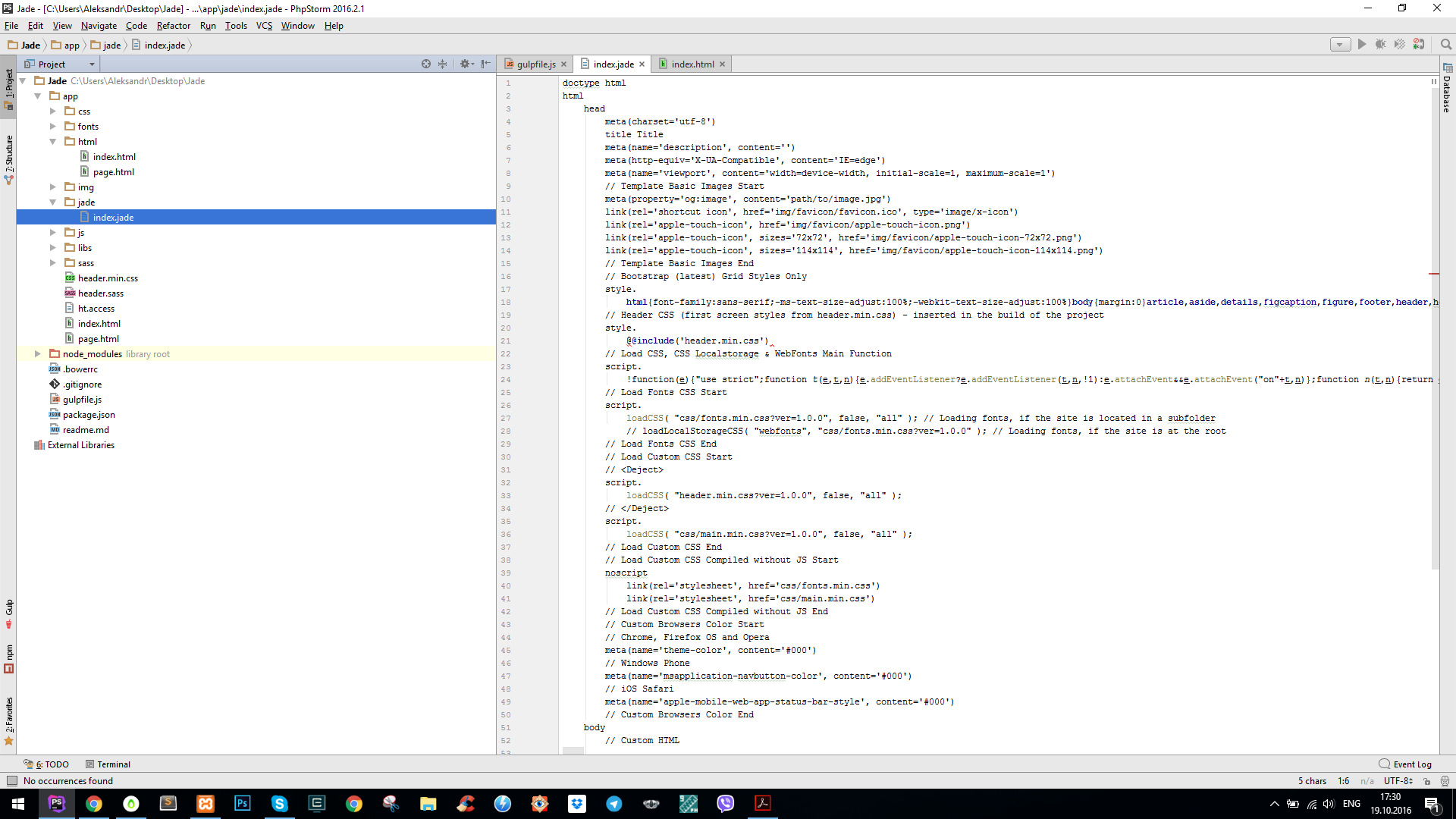Select package.json in project tree

(89, 415)
